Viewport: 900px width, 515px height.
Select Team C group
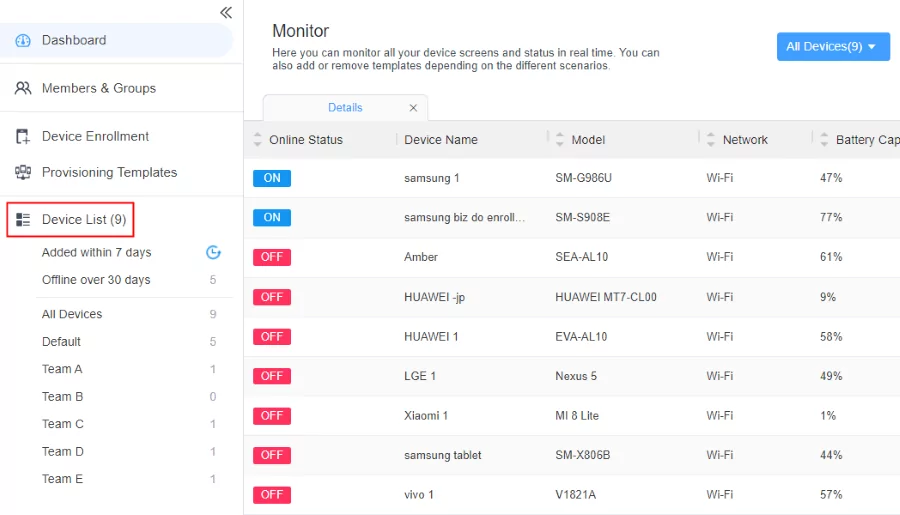[63, 424]
